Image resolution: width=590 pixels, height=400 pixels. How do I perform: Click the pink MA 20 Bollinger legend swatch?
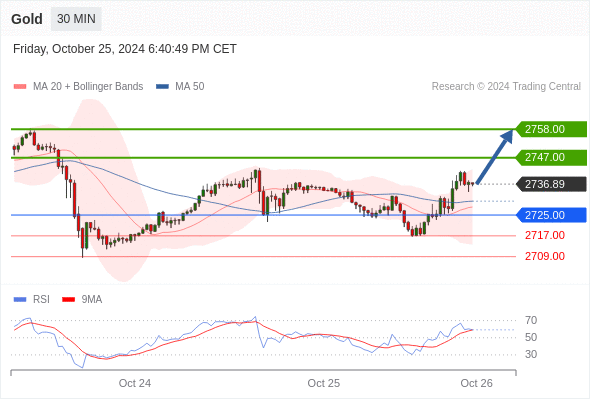pos(20,87)
